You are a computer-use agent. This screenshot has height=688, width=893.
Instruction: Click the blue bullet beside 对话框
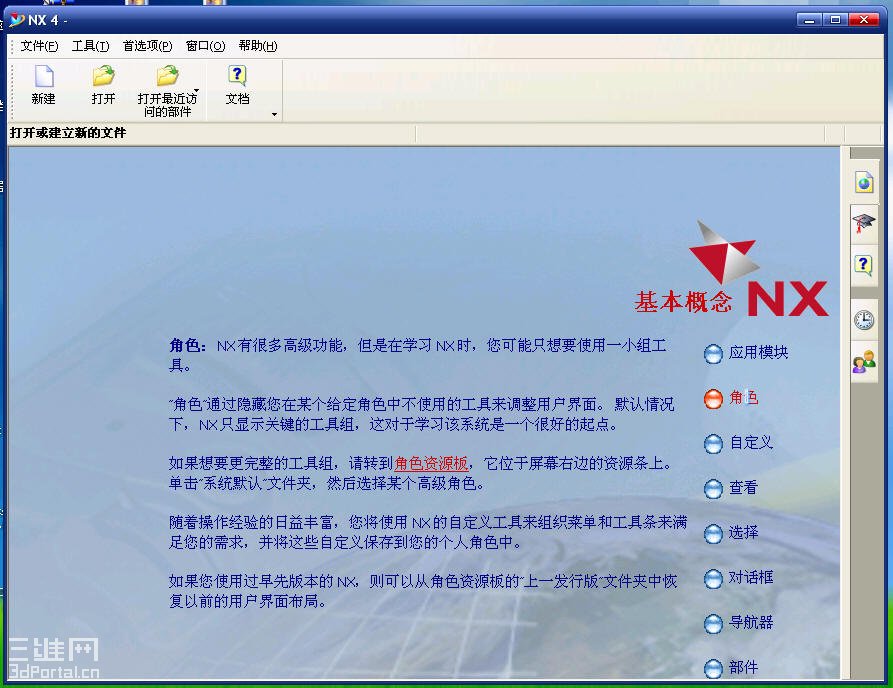(x=713, y=579)
